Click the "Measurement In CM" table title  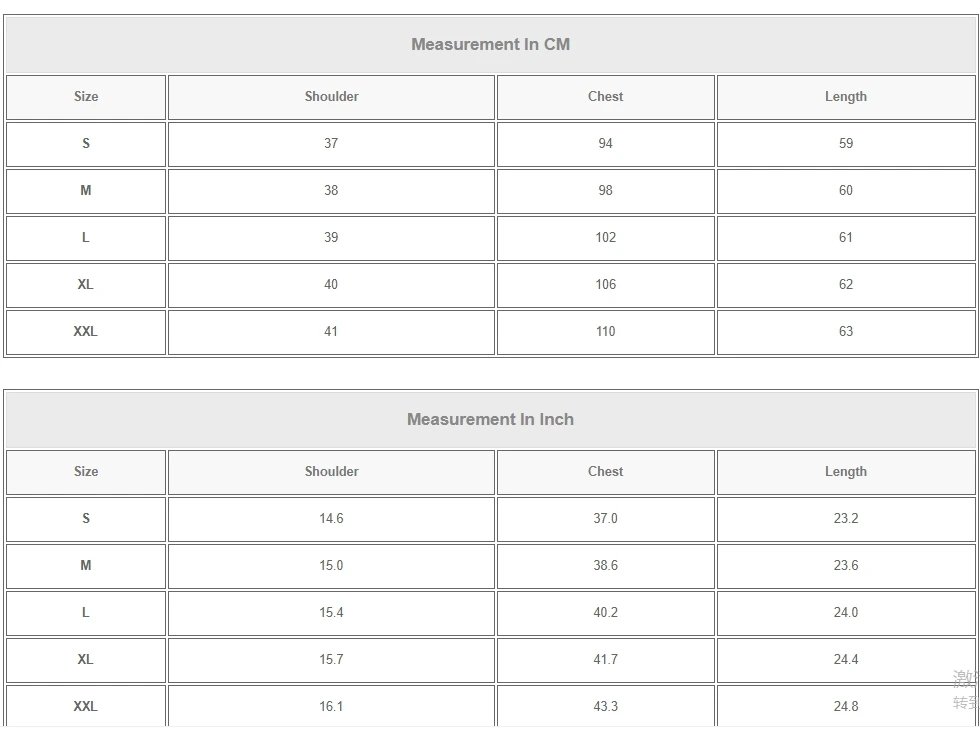pyautogui.click(x=490, y=44)
